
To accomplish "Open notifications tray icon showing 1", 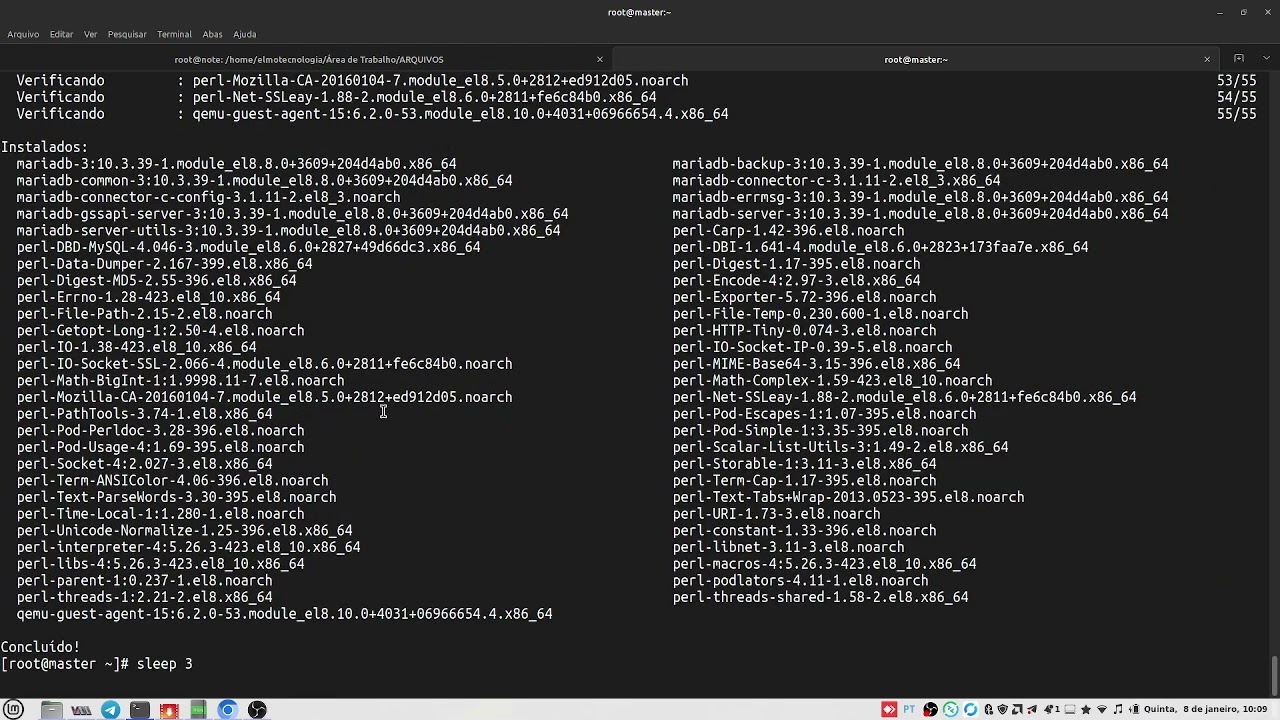I will (1052, 709).
